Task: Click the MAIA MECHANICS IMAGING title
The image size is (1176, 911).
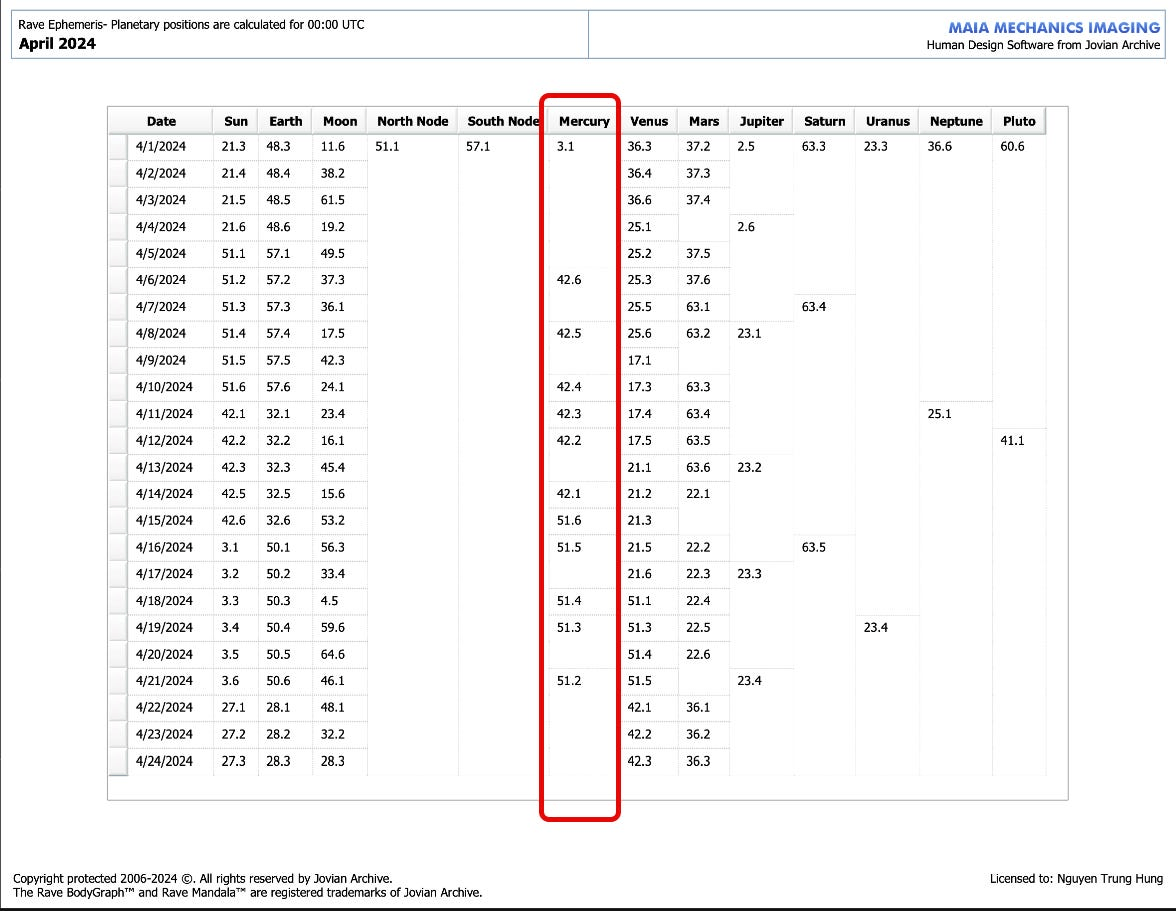Action: click(1054, 28)
